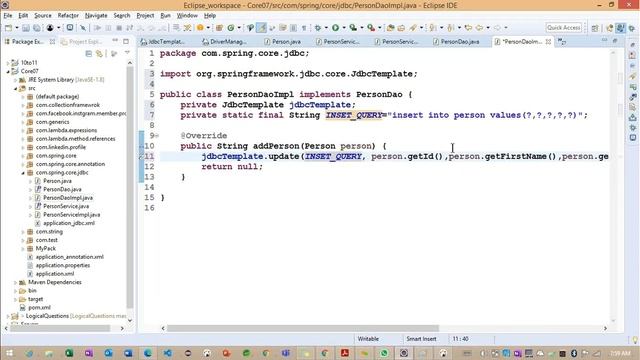Collapse the com.spring.core.jdbc package
The image size is (640, 360).
pyautogui.click(x=23, y=173)
